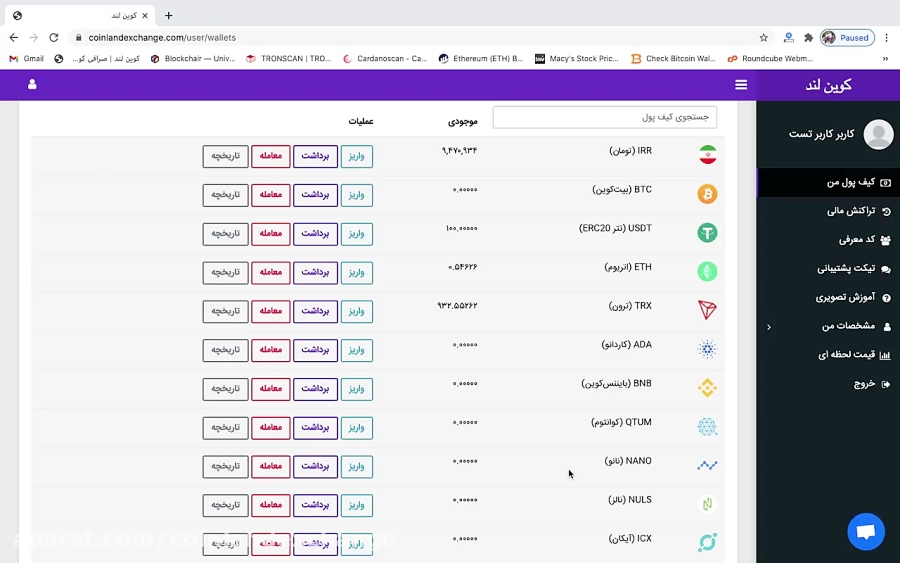Click the NANO coin icon
The image size is (900, 563).
[x=707, y=465]
